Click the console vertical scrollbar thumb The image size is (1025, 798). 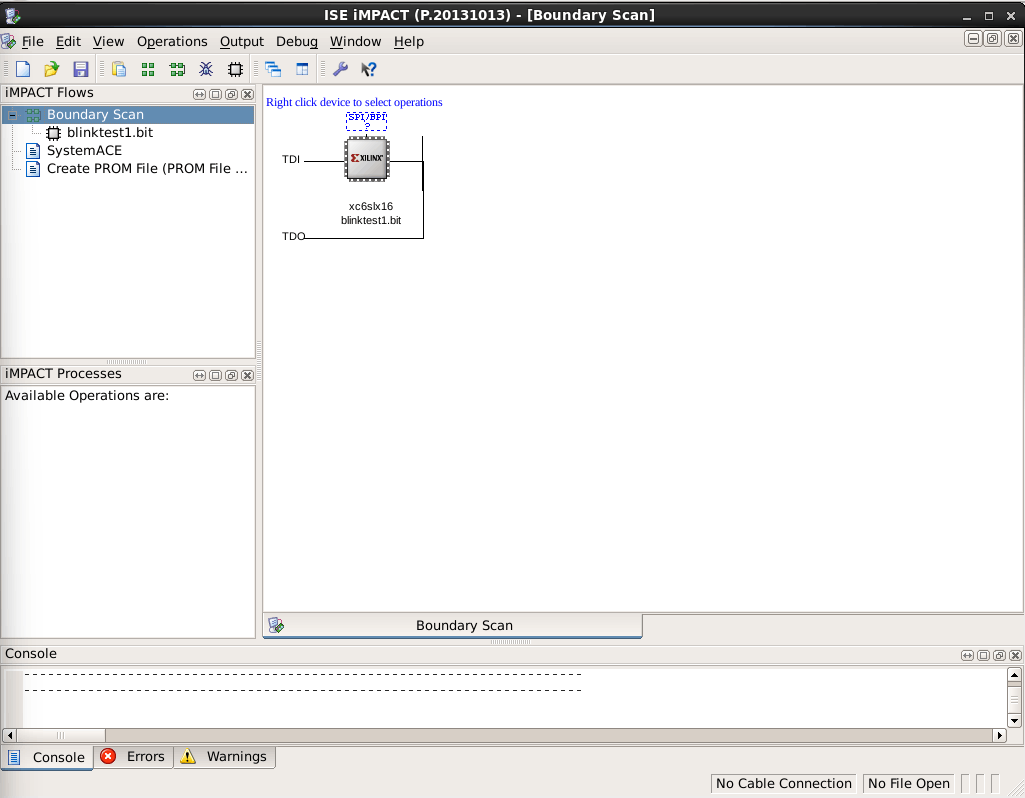(1014, 698)
